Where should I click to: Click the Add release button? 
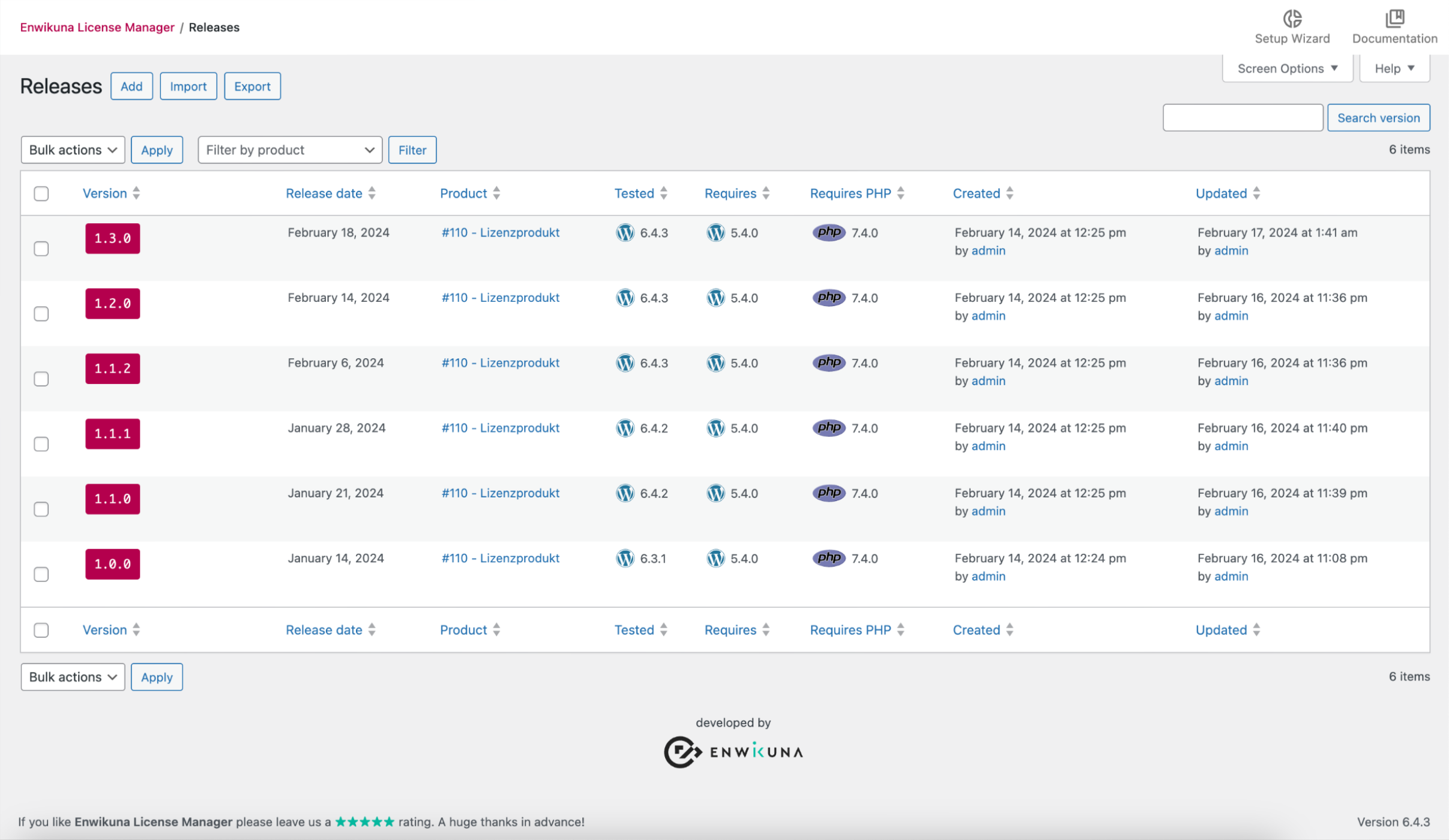[131, 86]
